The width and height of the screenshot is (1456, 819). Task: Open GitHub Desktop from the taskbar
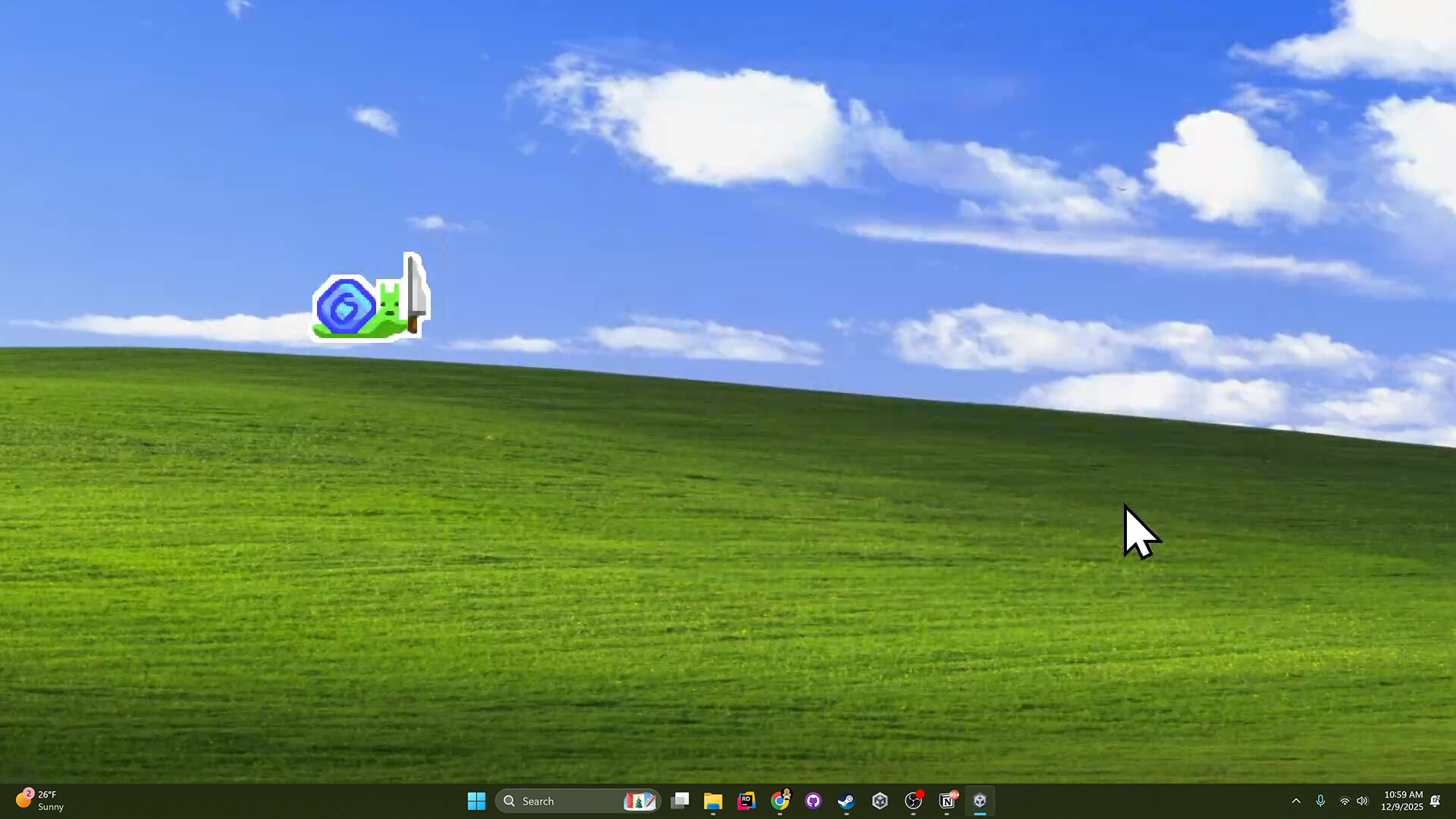coord(813,801)
